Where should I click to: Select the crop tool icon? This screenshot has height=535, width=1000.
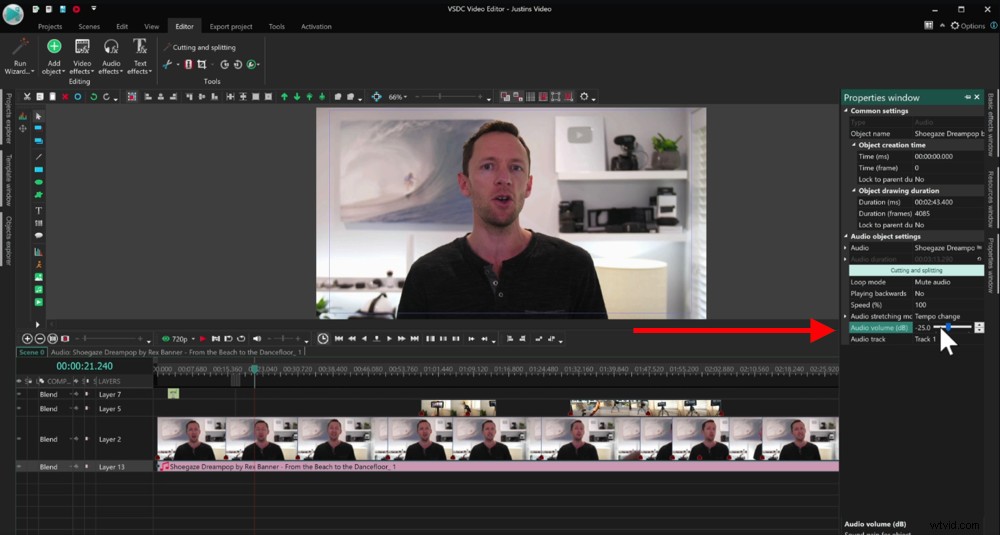coord(202,64)
